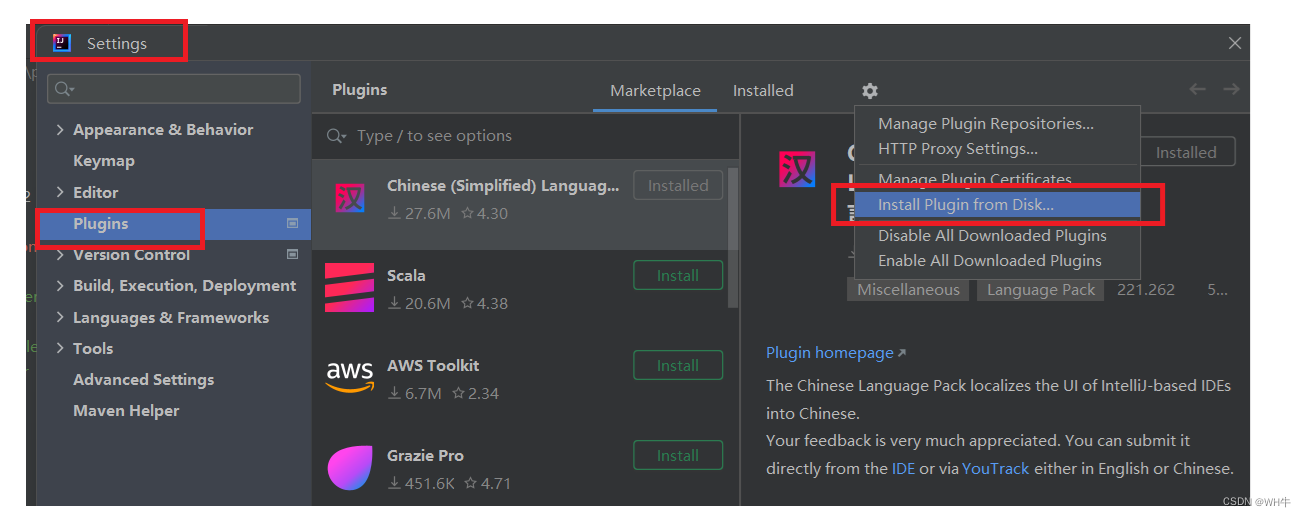Open Advanced Settings page
Screen dimensions: 1306x517
[x=143, y=380]
